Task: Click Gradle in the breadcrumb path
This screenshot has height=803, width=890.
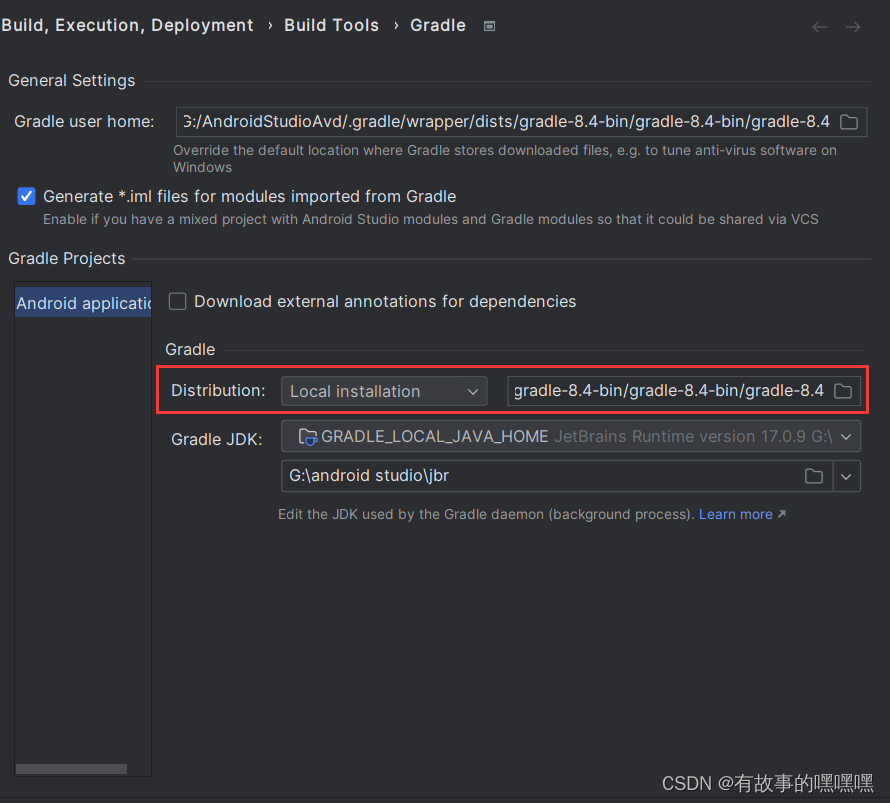Action: click(437, 26)
